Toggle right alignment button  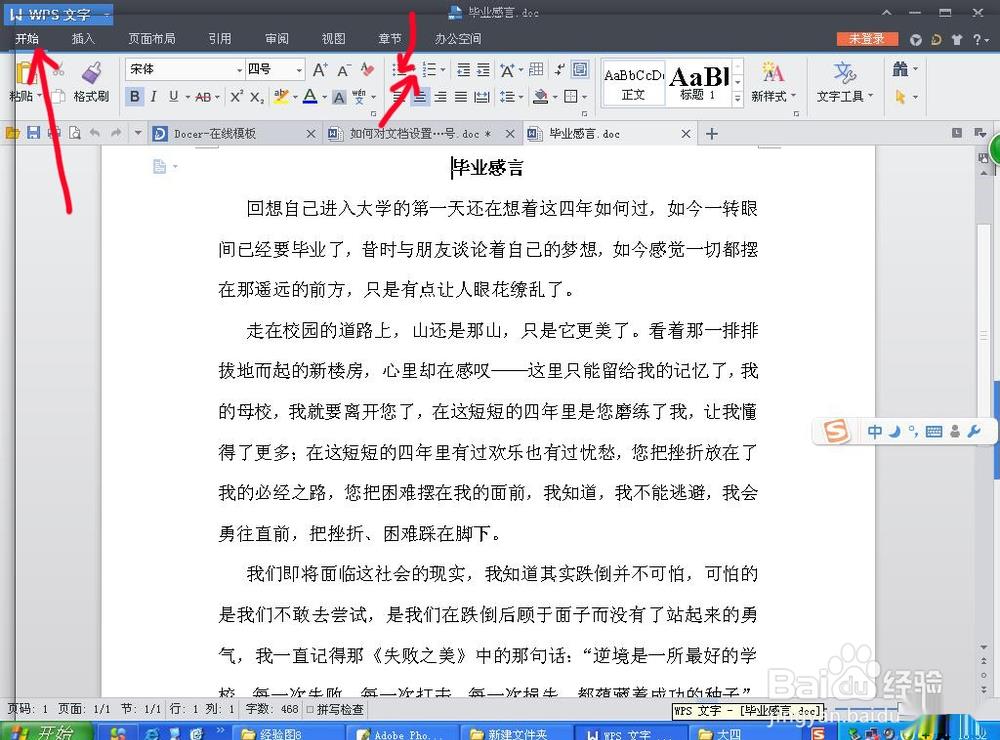[x=440, y=97]
